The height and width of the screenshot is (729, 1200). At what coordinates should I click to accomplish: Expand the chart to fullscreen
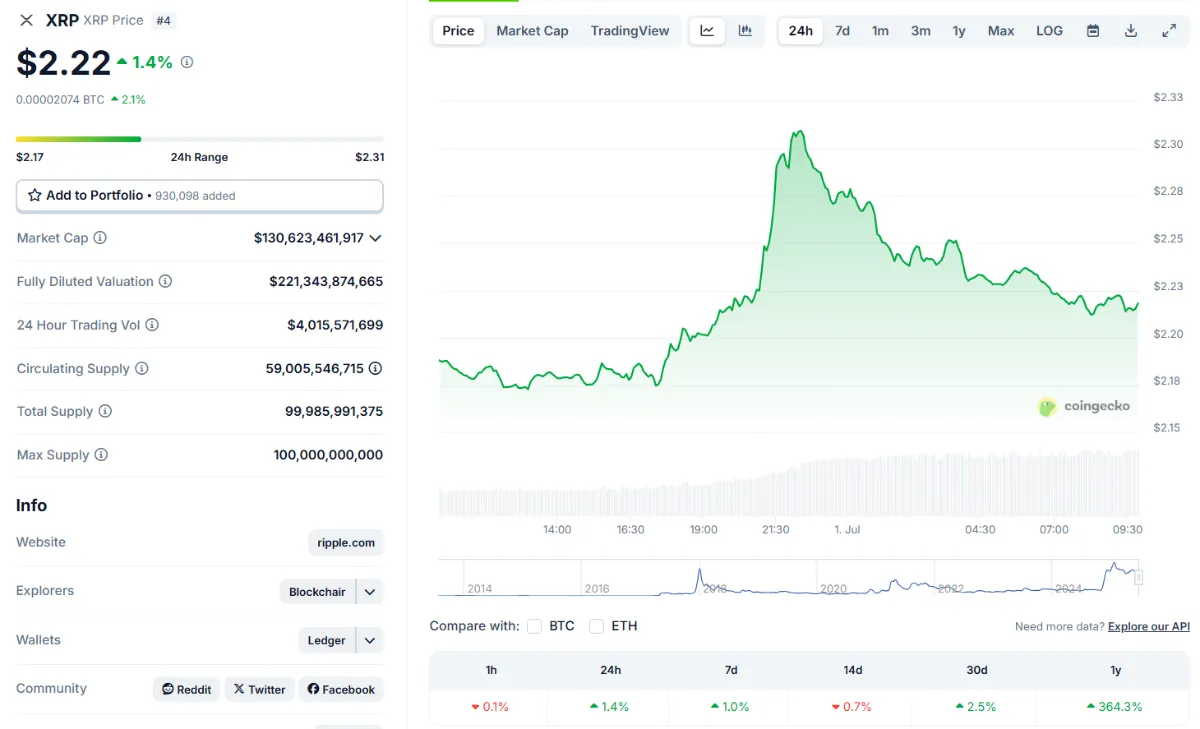point(1169,31)
